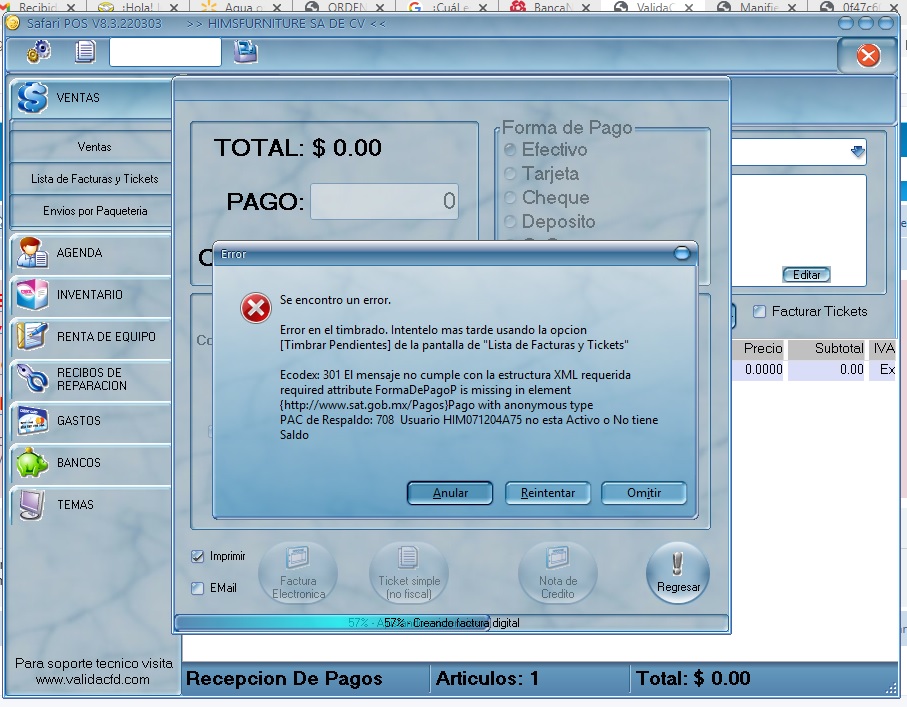This screenshot has height=707, width=907.
Task: Click Anular in the error dialog
Action: coord(450,493)
